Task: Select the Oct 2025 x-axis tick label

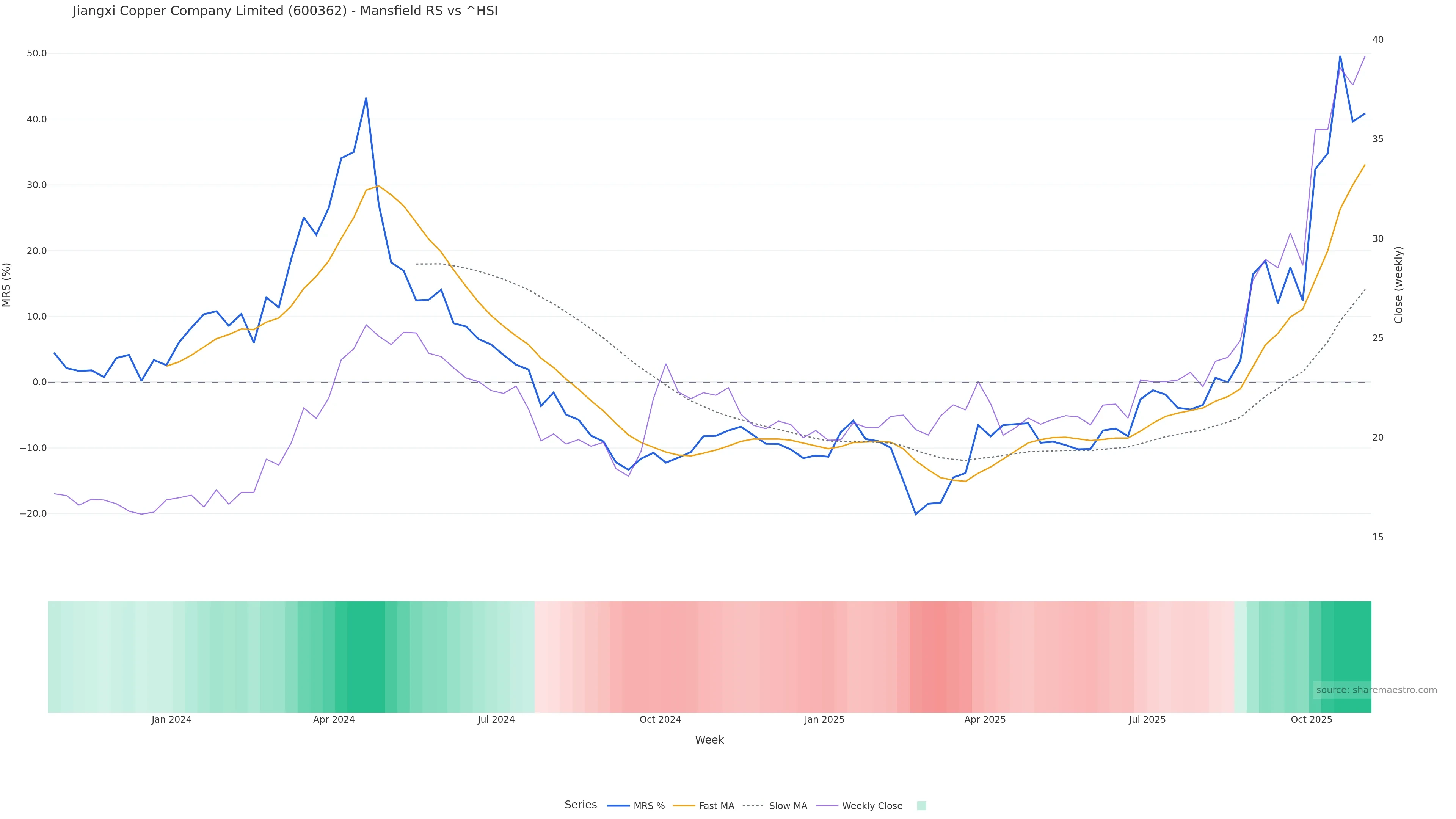Action: [x=1311, y=720]
